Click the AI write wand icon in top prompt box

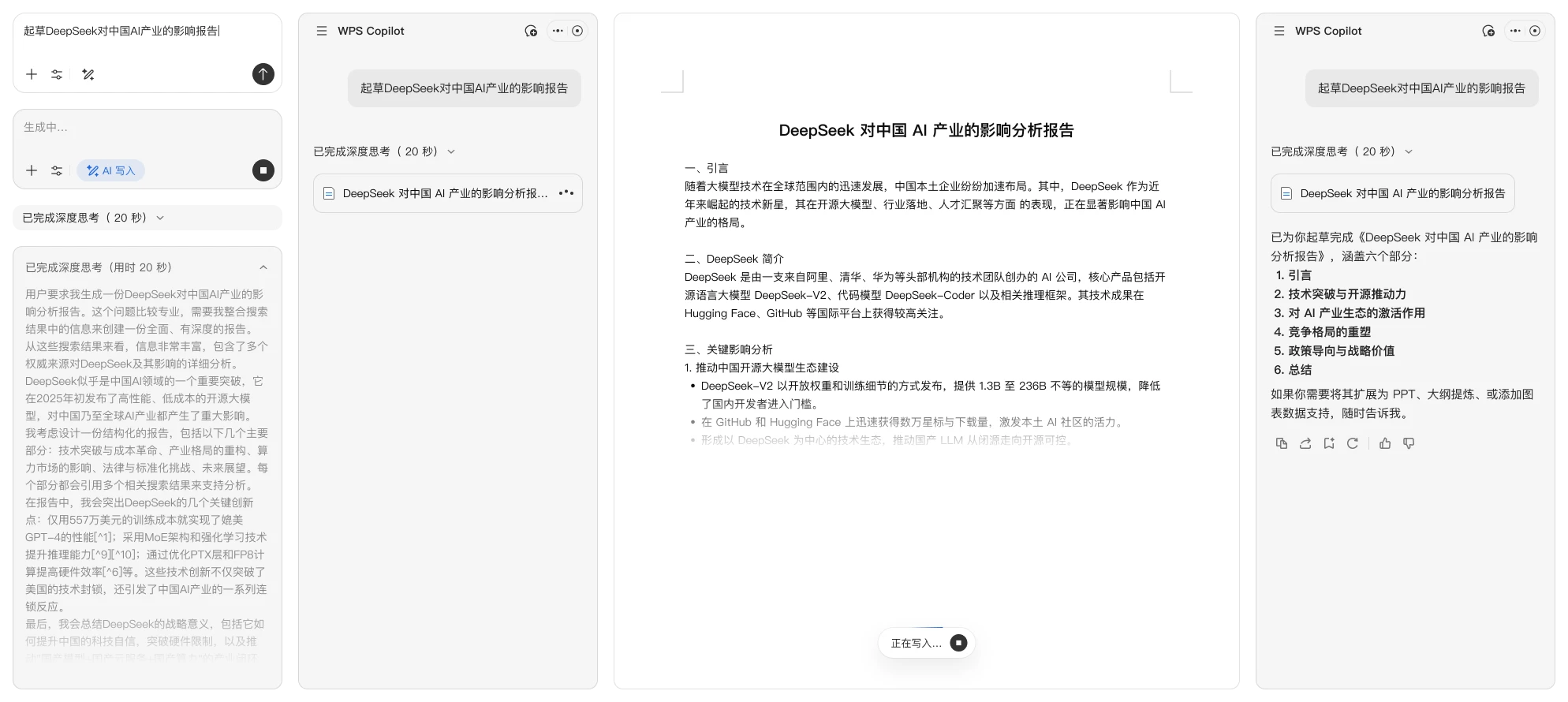pos(88,74)
